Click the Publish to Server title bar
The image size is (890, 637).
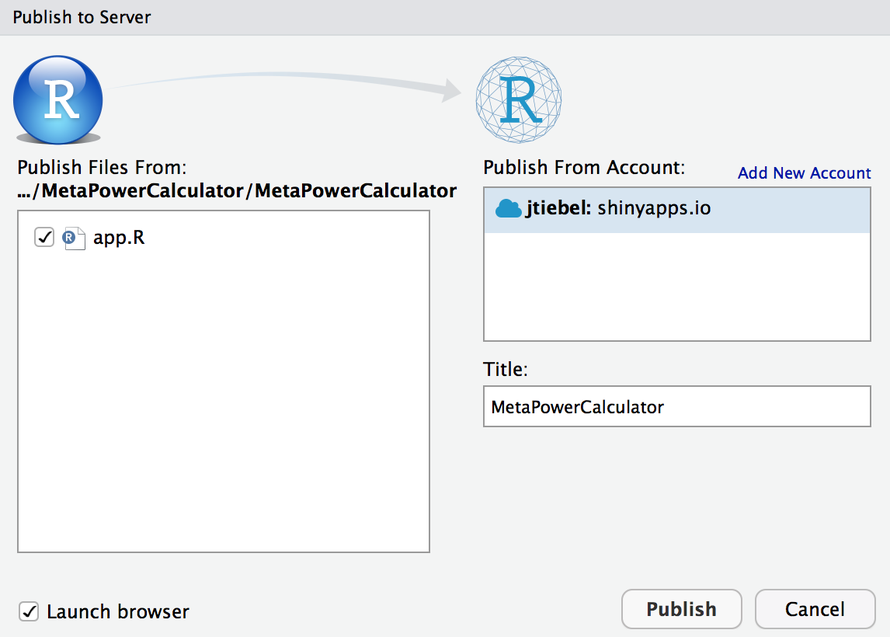(445, 17)
